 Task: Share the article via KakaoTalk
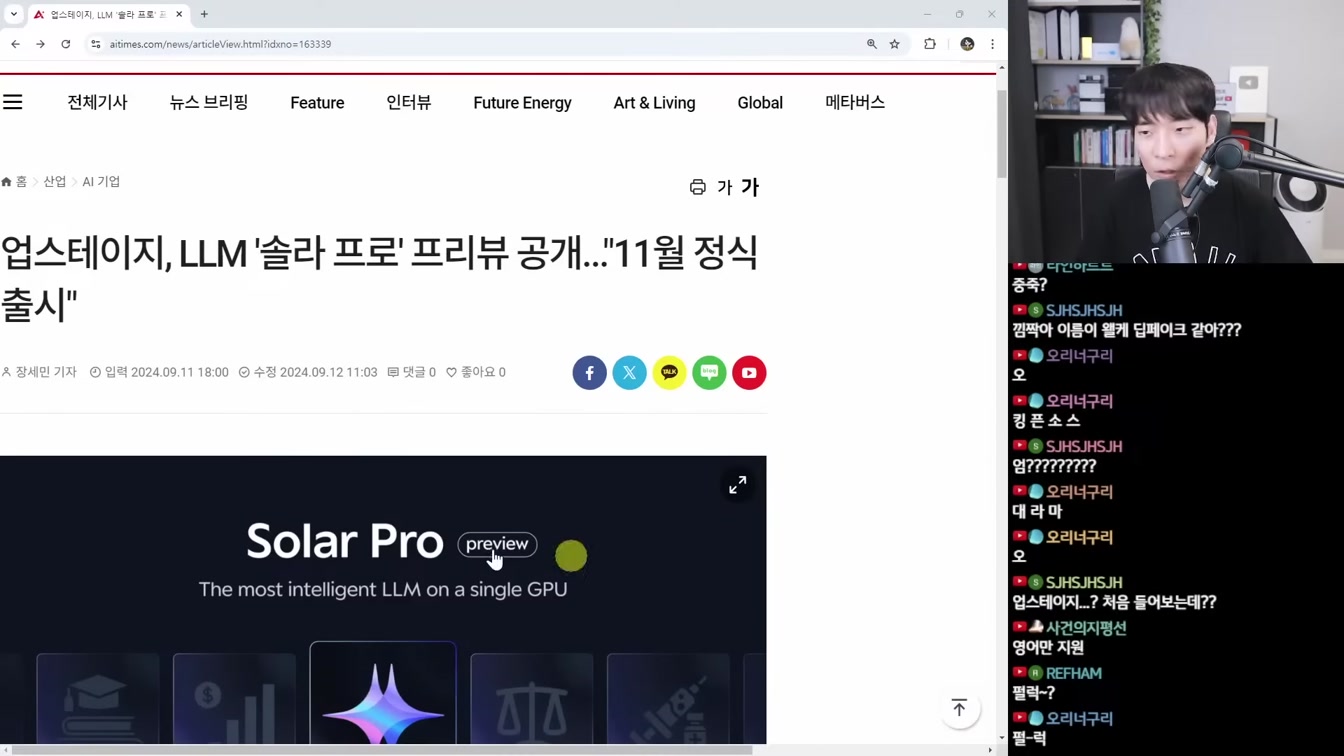pos(669,372)
